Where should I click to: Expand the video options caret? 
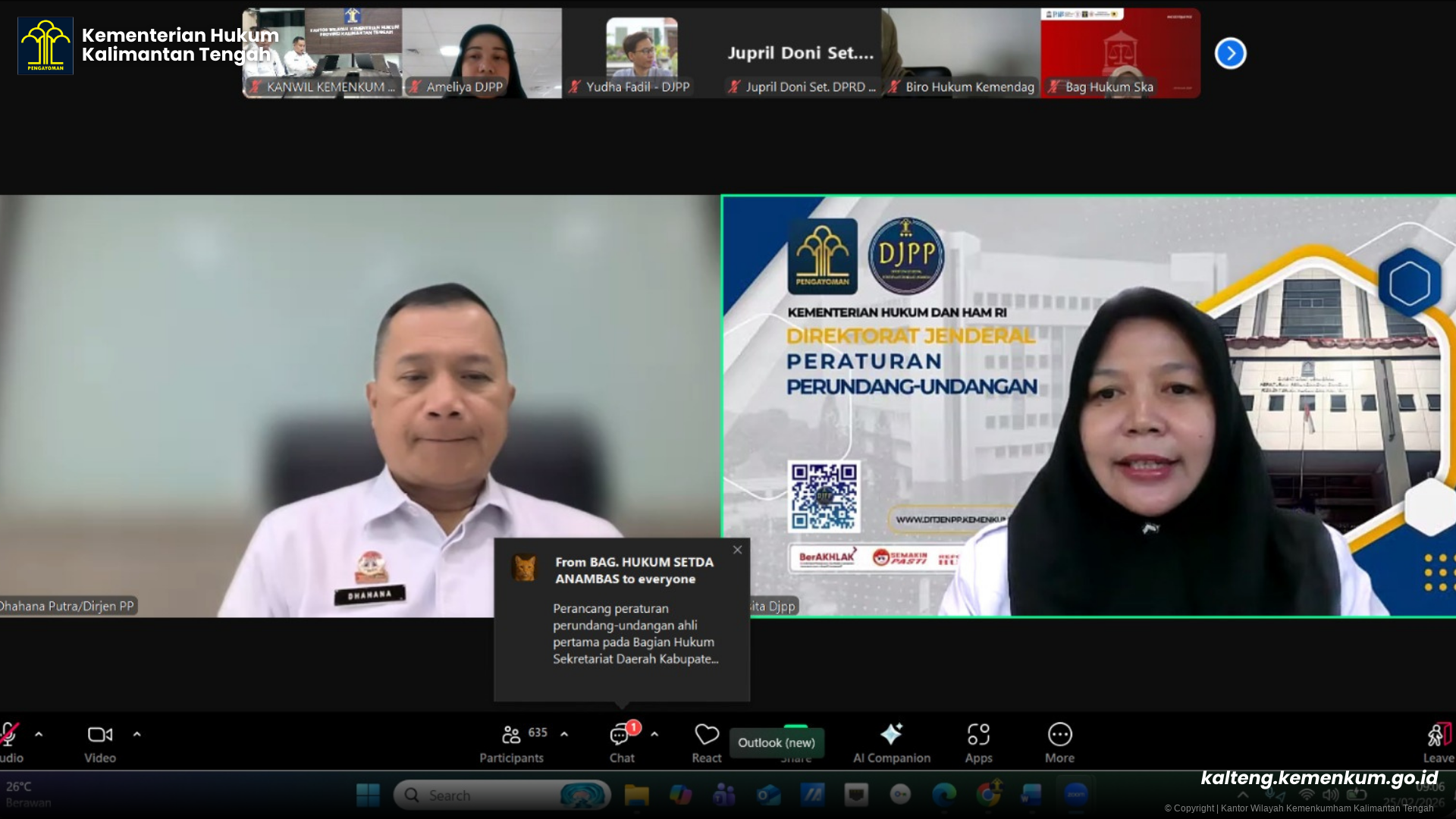(136, 734)
